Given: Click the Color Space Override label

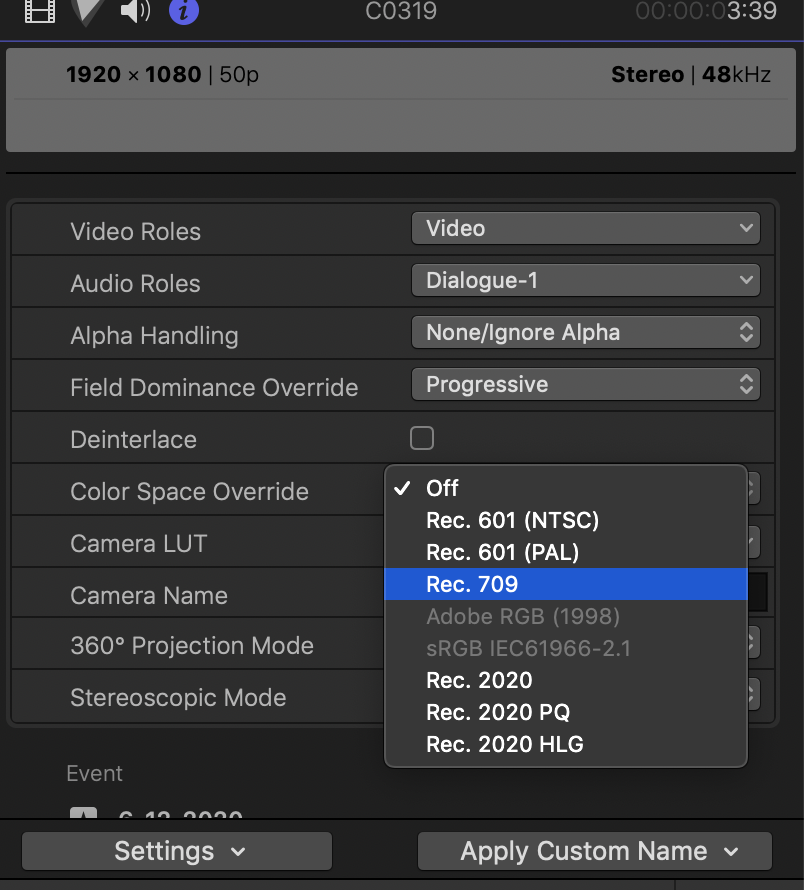Looking at the screenshot, I should click(x=189, y=492).
